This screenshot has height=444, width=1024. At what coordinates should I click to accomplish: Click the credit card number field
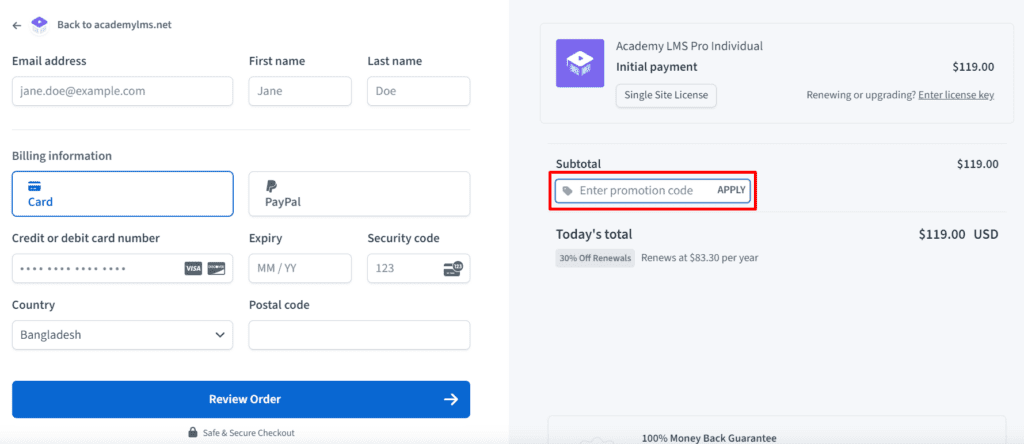(95, 269)
